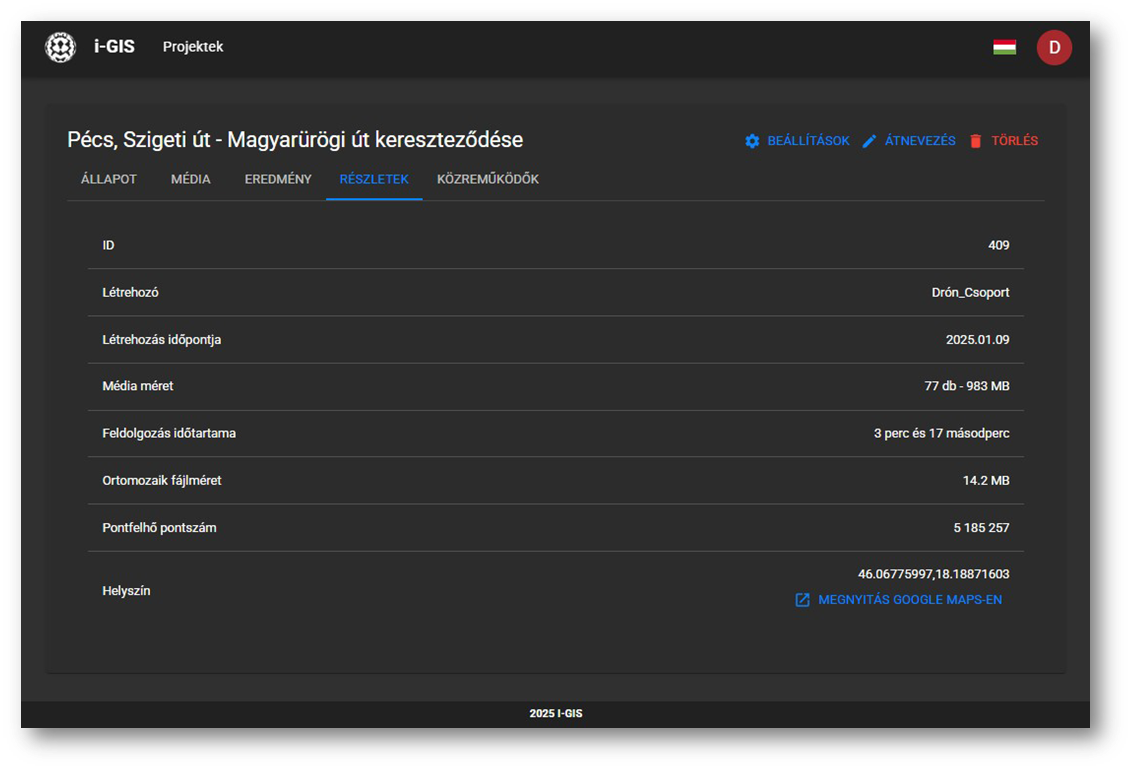1132x770 pixels.
Task: Click the 2025 I-GIS footer text
Action: coord(556,714)
